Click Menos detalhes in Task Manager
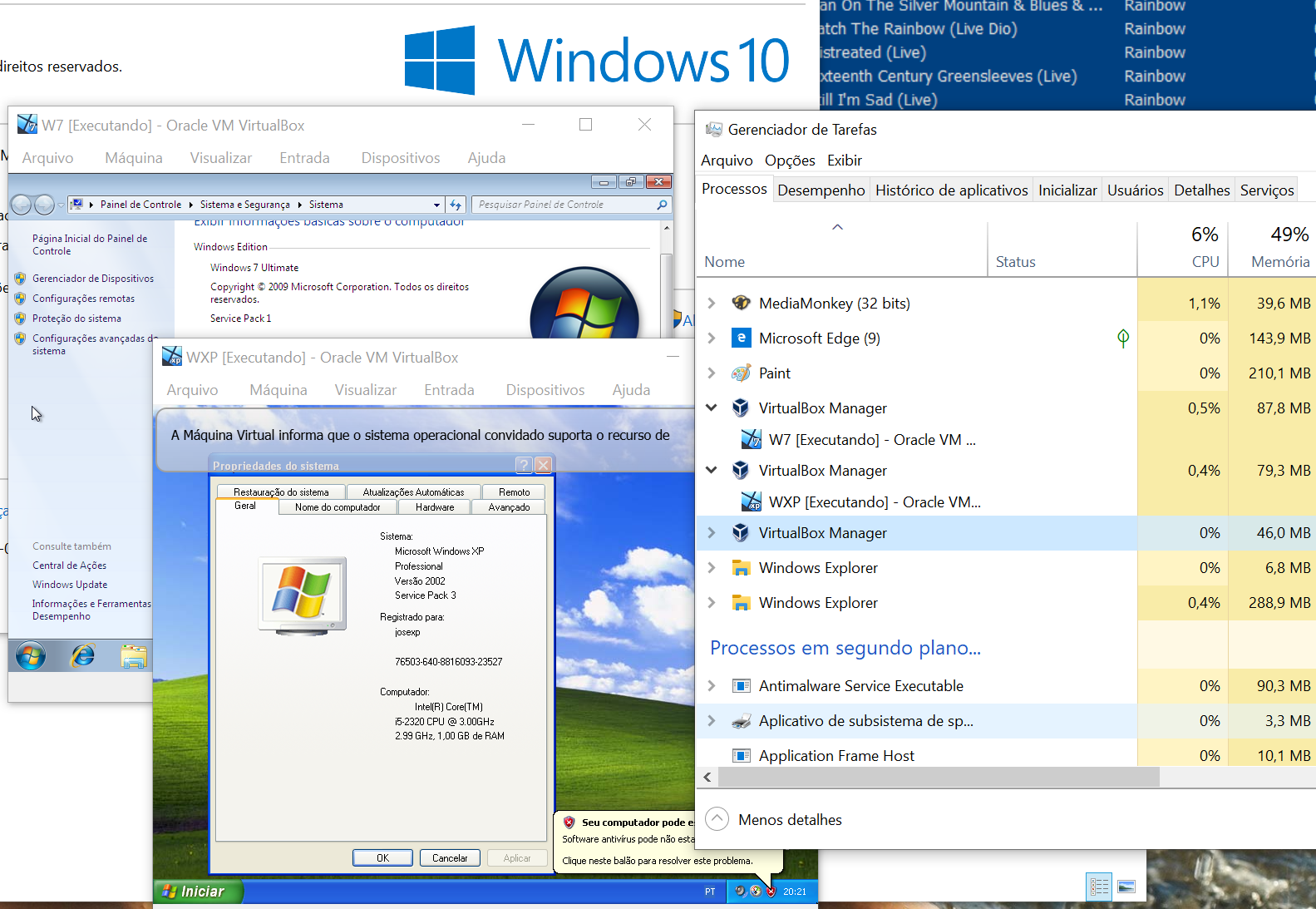This screenshot has height=909, width=1316. click(x=789, y=820)
